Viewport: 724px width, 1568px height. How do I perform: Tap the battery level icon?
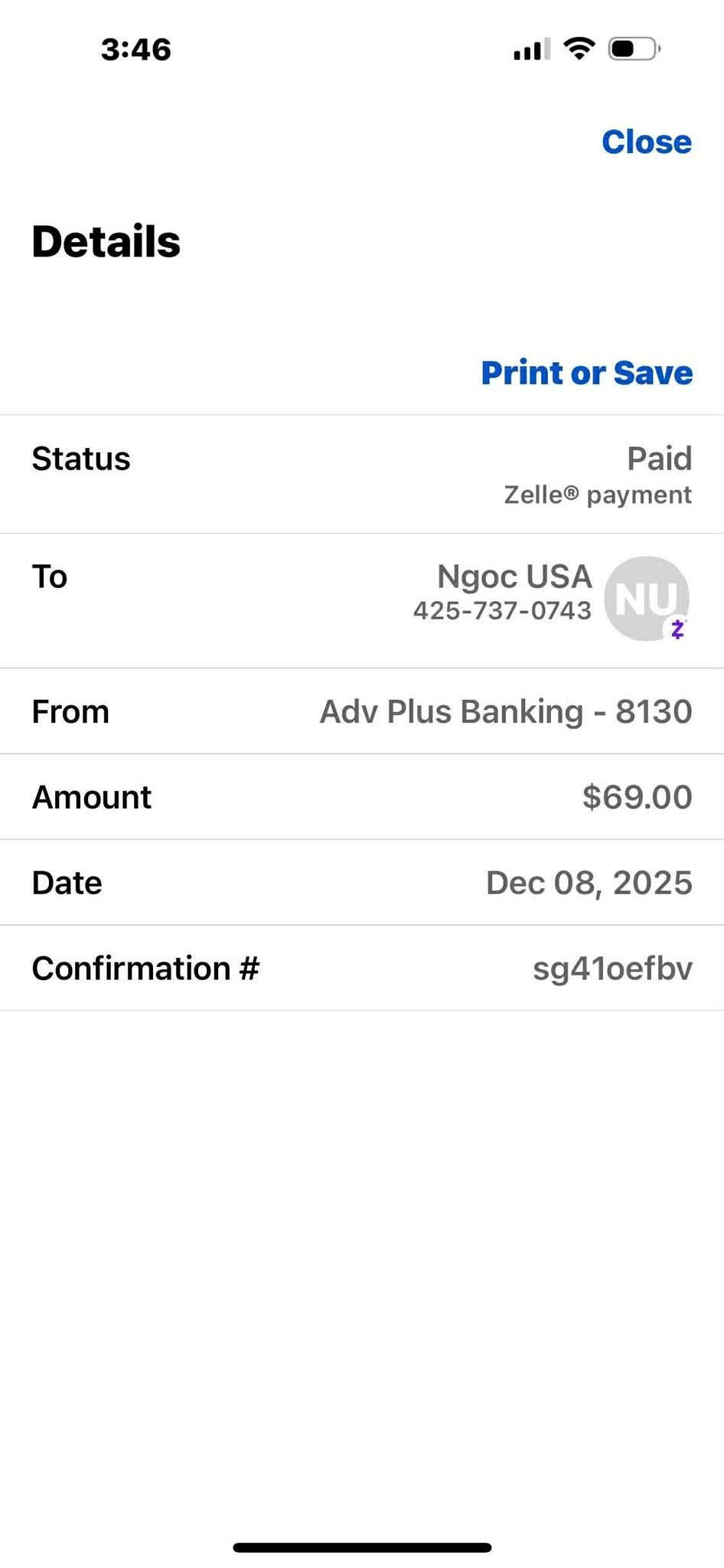(x=634, y=49)
